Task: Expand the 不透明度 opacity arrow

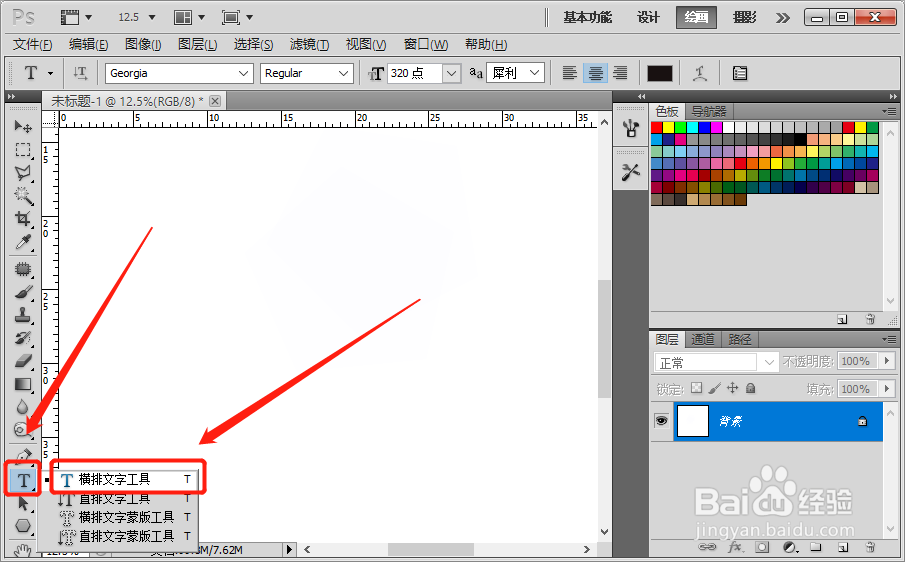Action: pyautogui.click(x=887, y=361)
